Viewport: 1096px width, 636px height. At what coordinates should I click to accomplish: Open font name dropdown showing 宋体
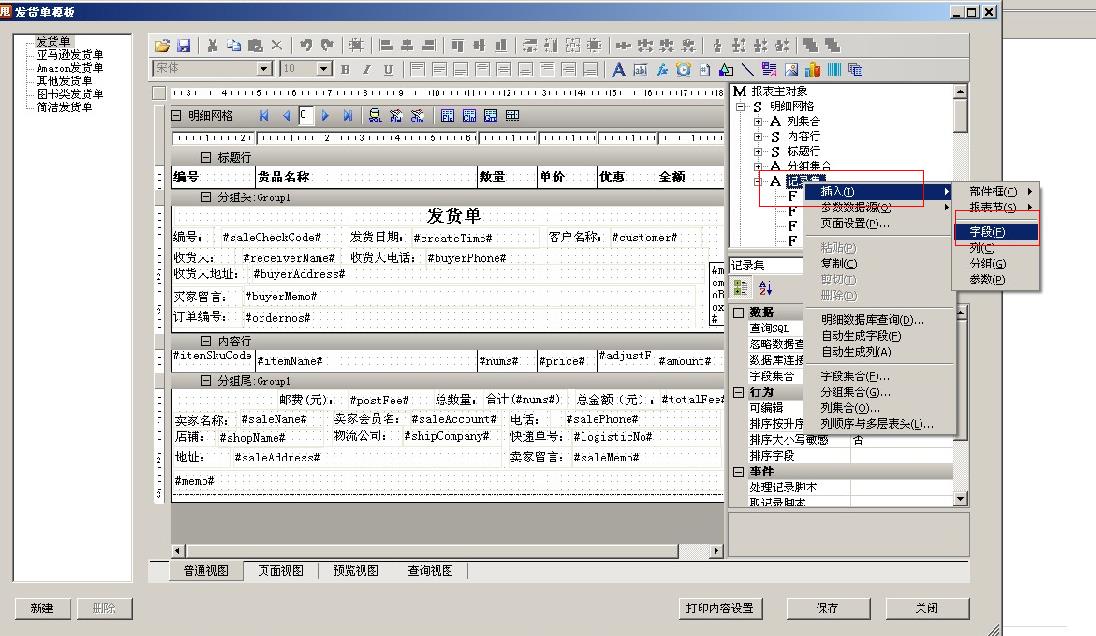[264, 68]
